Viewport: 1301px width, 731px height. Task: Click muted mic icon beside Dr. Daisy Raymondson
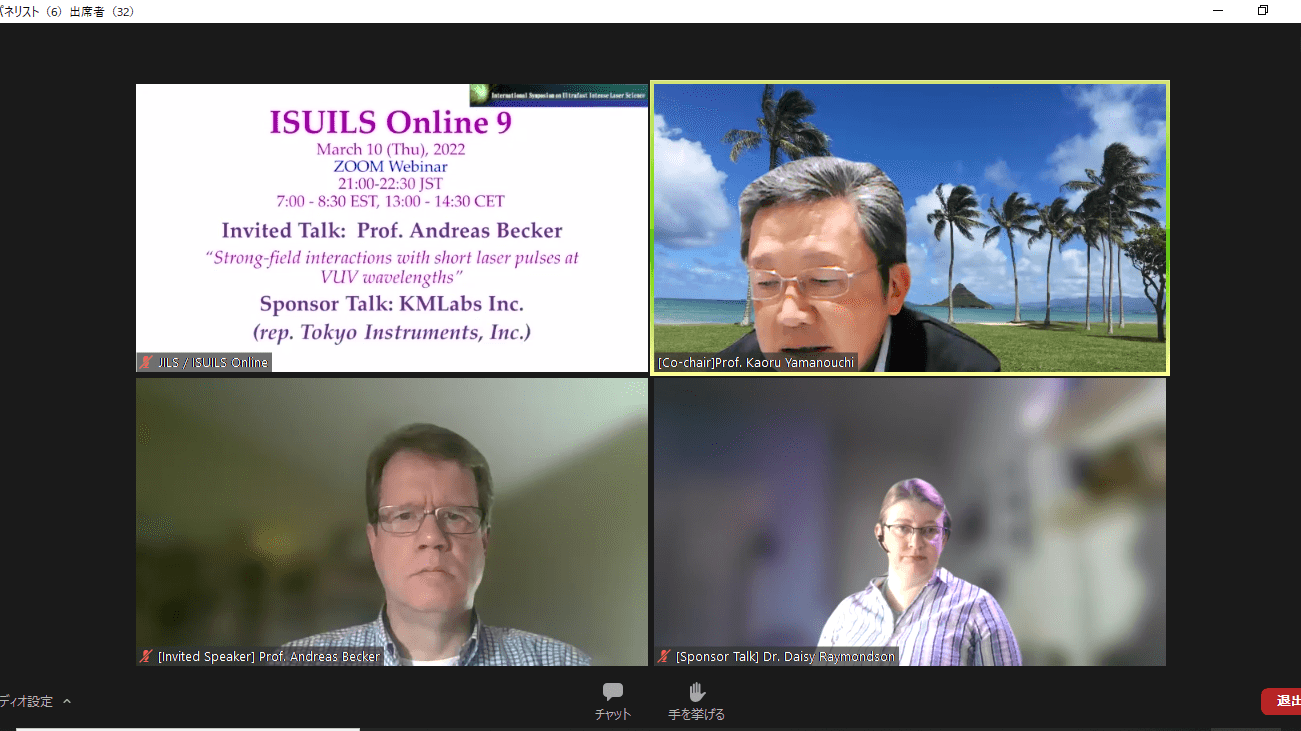tap(665, 656)
